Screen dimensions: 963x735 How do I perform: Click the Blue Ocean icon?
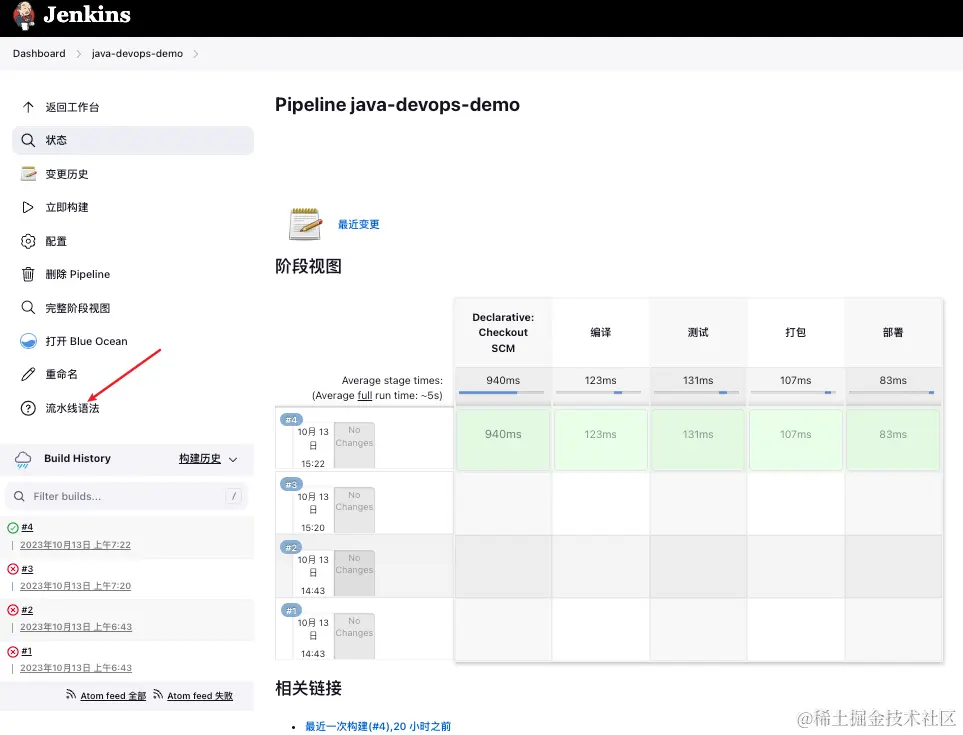click(x=28, y=341)
